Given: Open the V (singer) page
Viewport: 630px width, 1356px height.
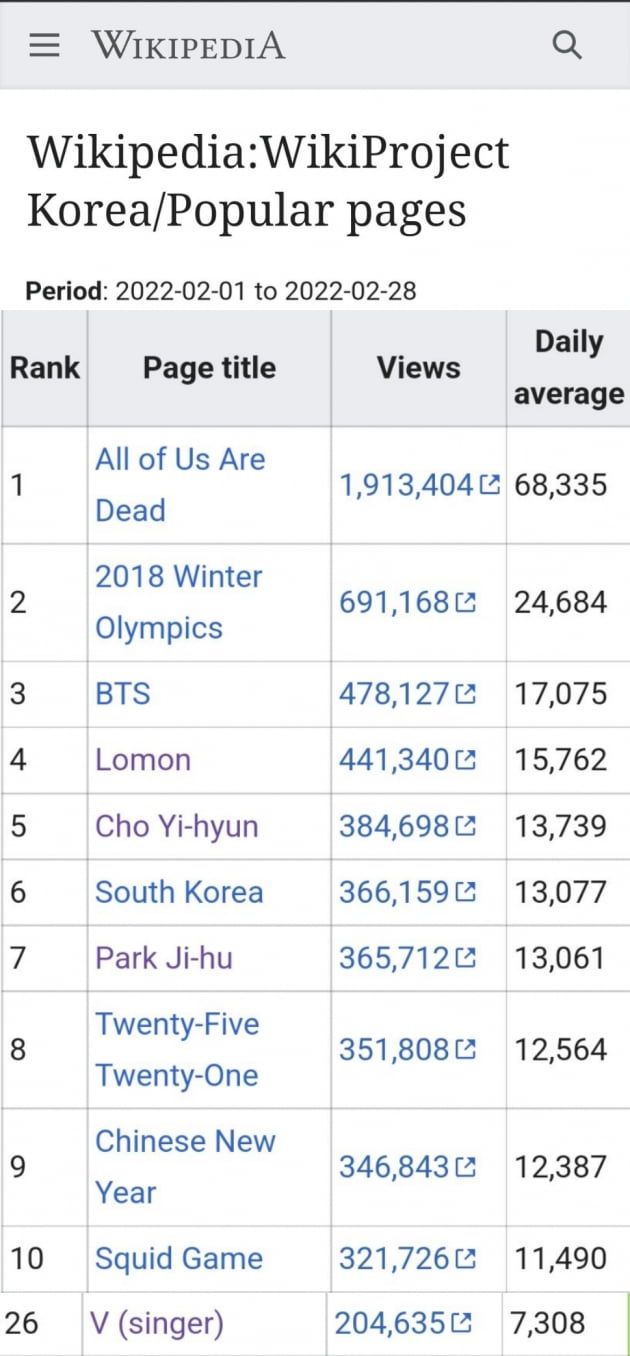Looking at the screenshot, I should [156, 1324].
